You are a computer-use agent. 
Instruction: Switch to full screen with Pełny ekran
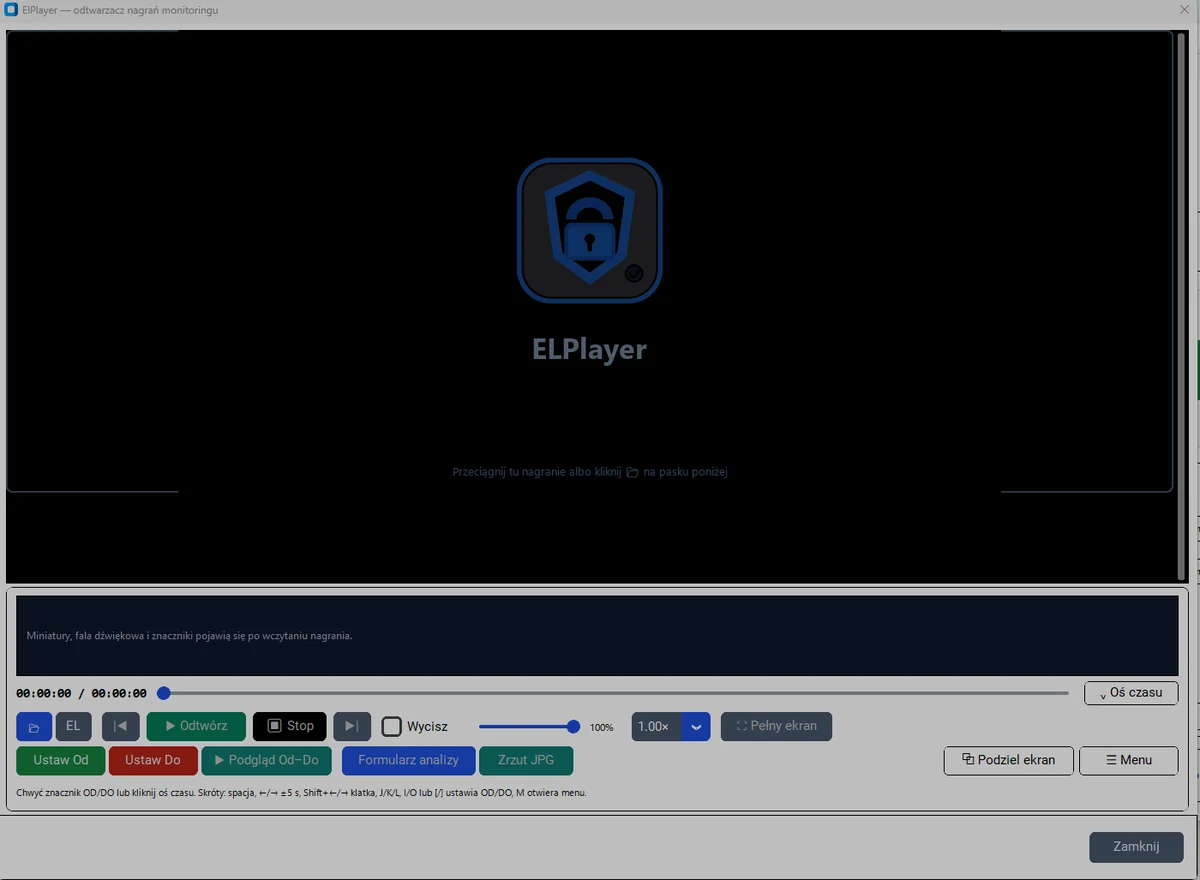[x=776, y=727]
